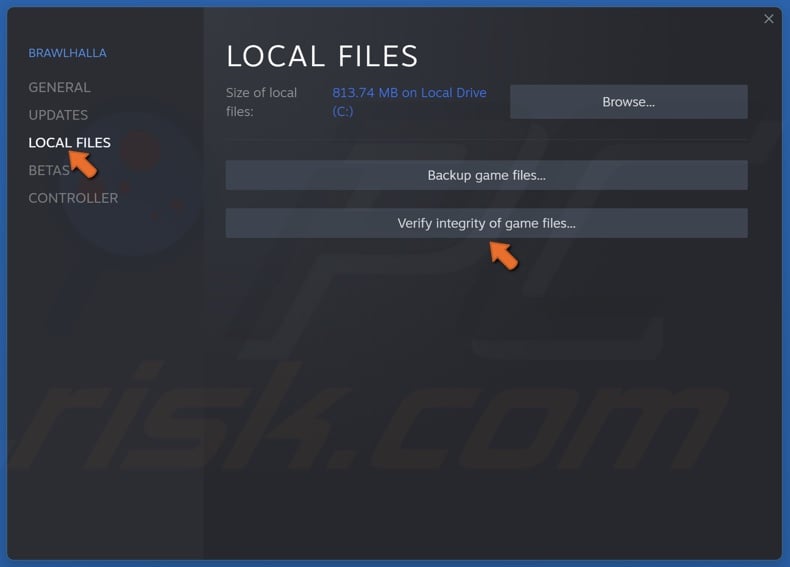
Task: Click the 813.74 MB on Local Drive text
Action: (x=409, y=102)
